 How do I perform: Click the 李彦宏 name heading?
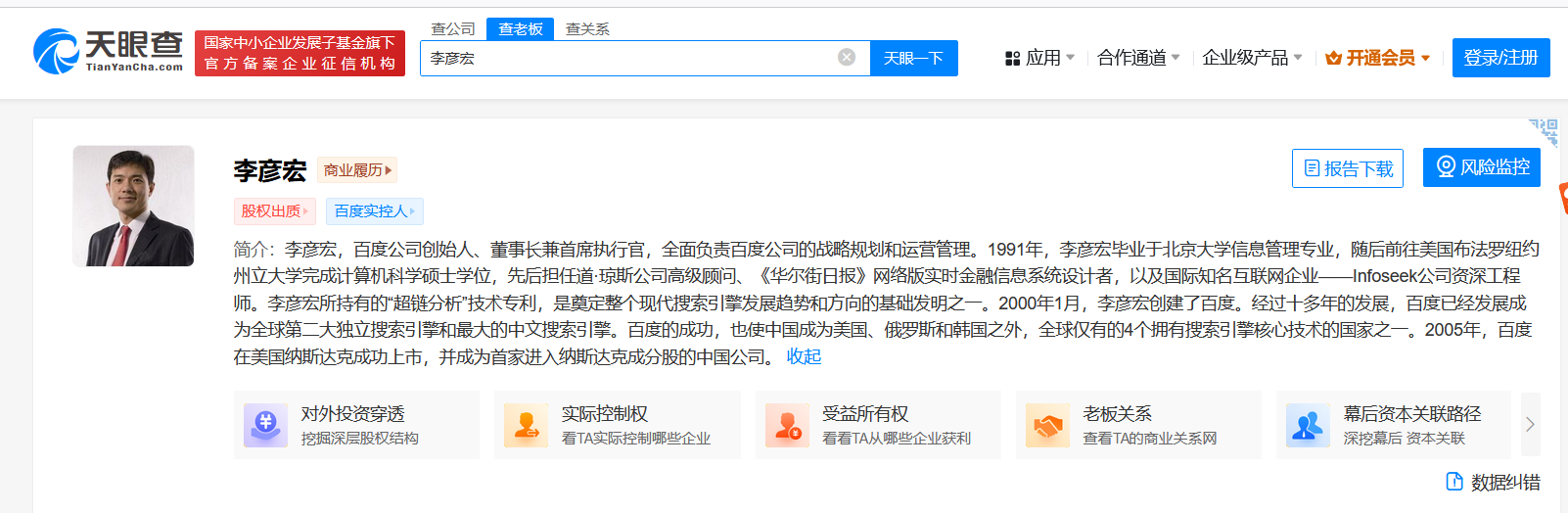pos(270,170)
